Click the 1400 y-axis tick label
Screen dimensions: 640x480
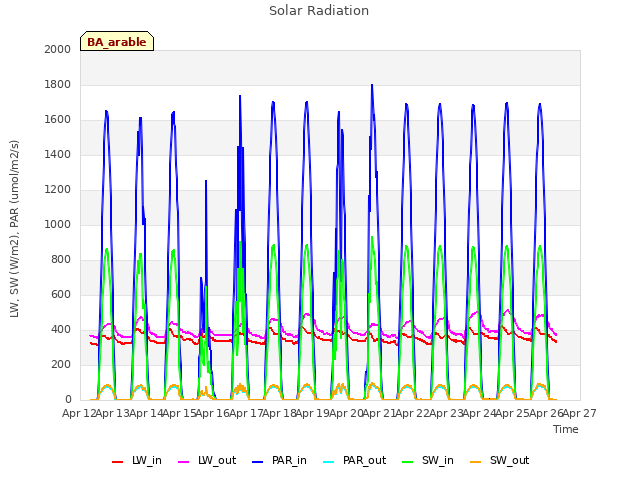58,154
